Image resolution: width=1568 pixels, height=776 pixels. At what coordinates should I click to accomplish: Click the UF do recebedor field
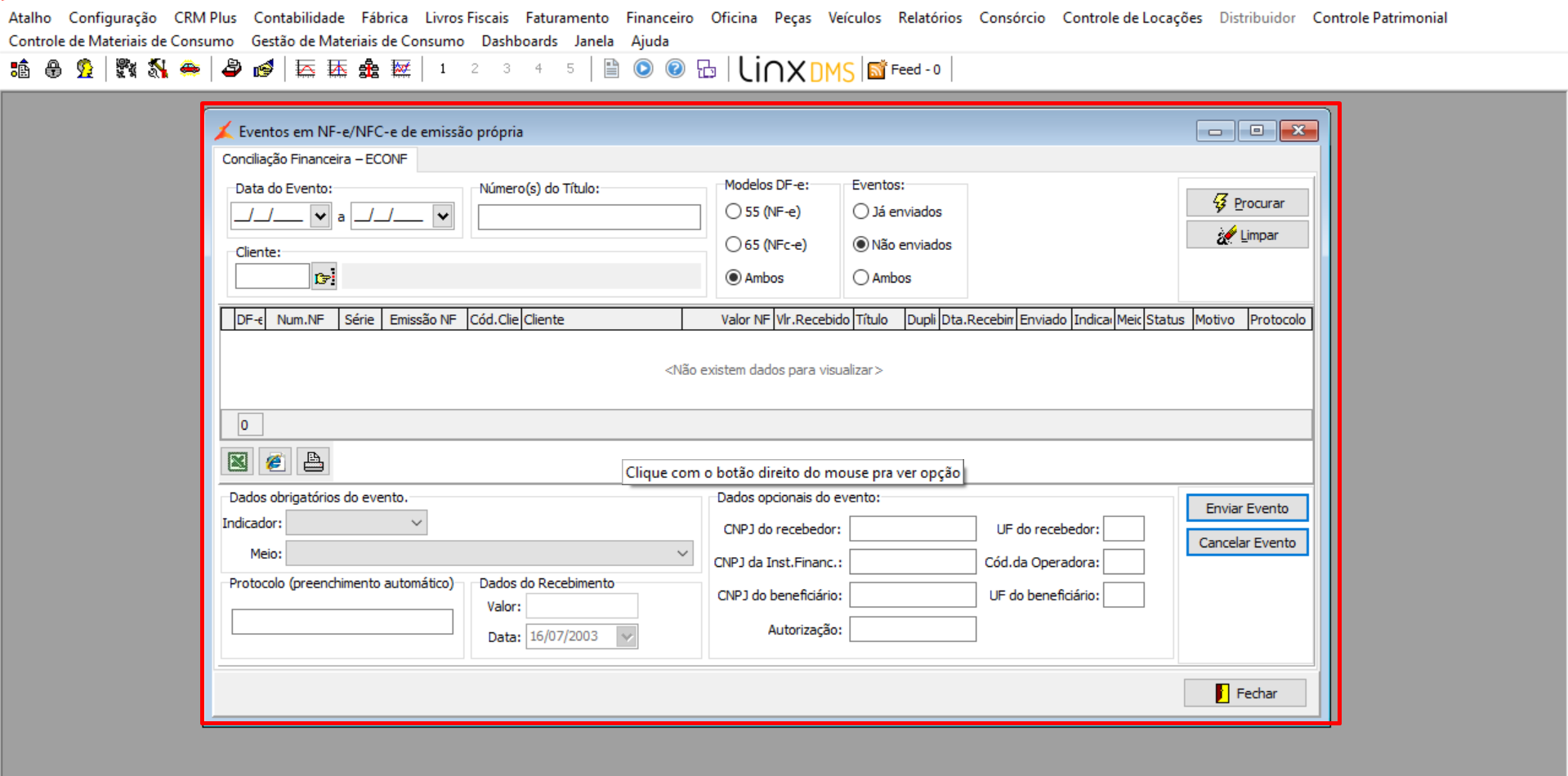(1124, 529)
